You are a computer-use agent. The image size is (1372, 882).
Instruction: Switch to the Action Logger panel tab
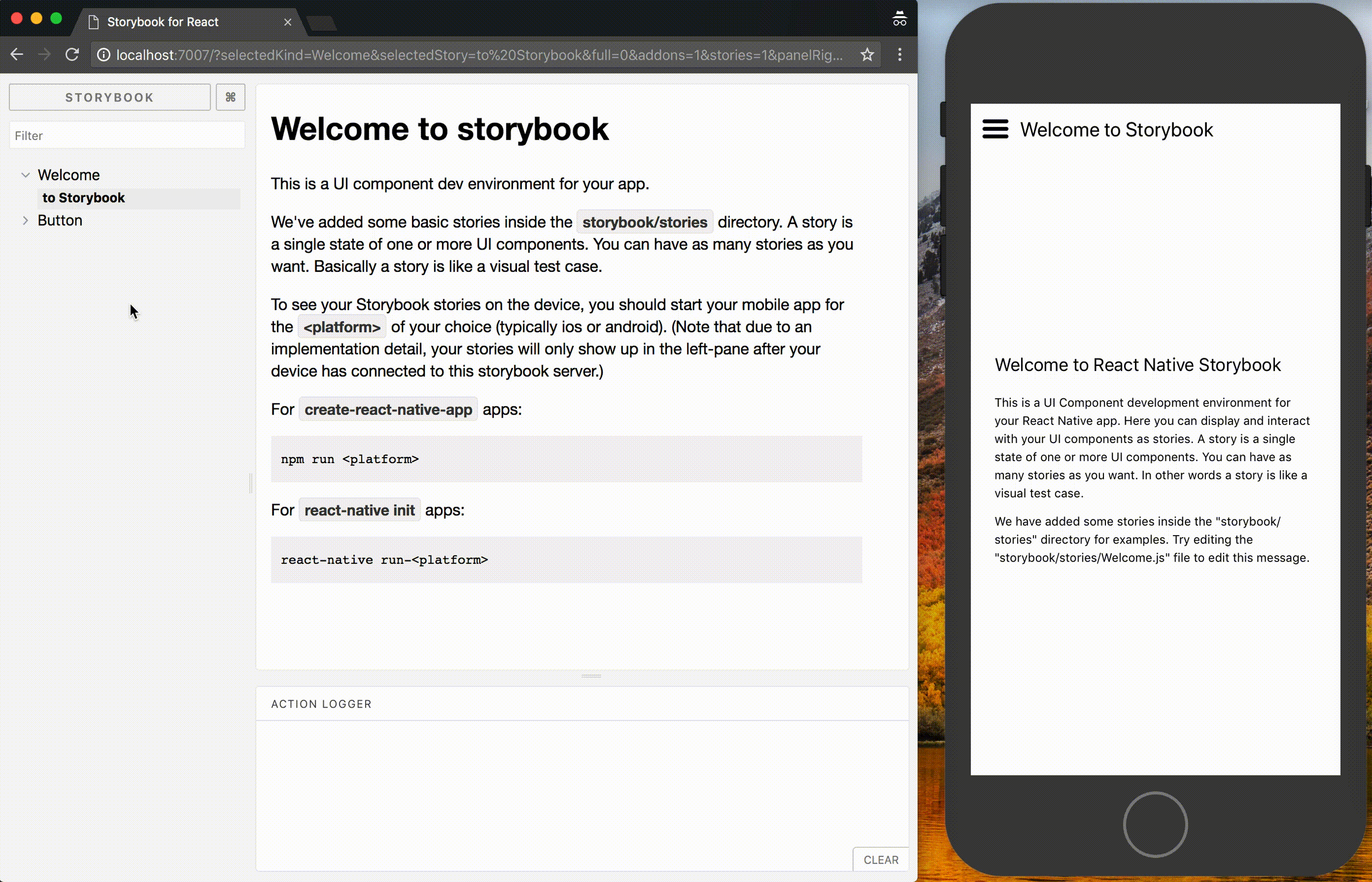coord(321,704)
